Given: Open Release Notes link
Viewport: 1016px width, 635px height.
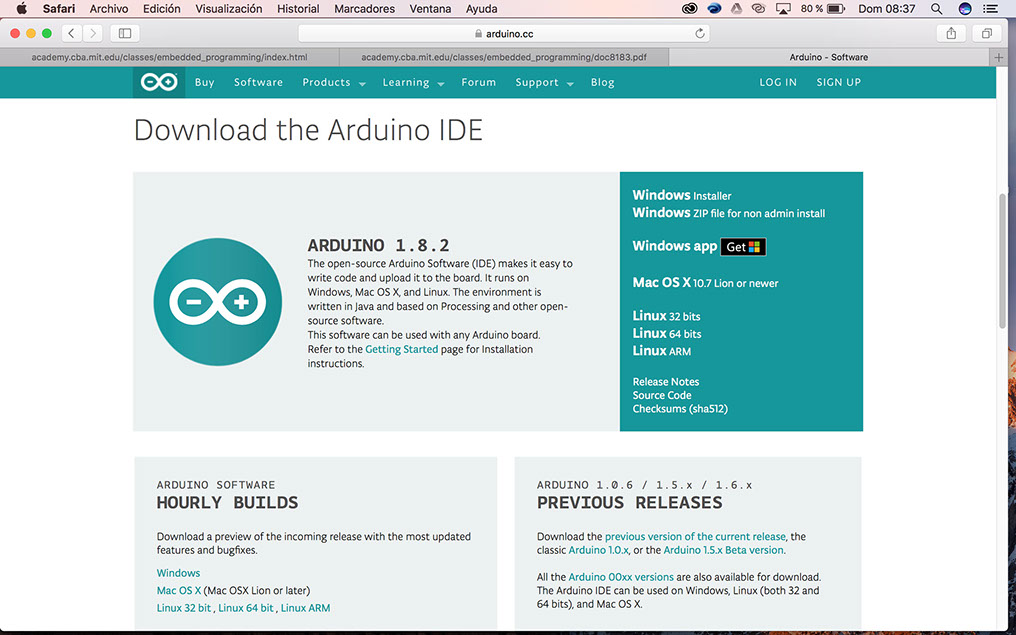Looking at the screenshot, I should [665, 382].
